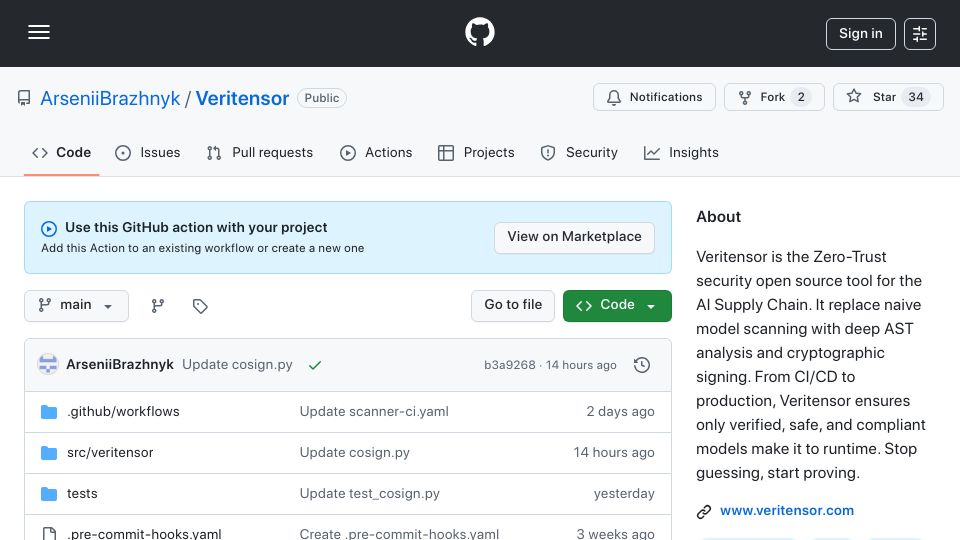Screen dimensions: 960x540
Task: Open the .pre-commit-hooks.yaml file
Action: tap(144, 533)
